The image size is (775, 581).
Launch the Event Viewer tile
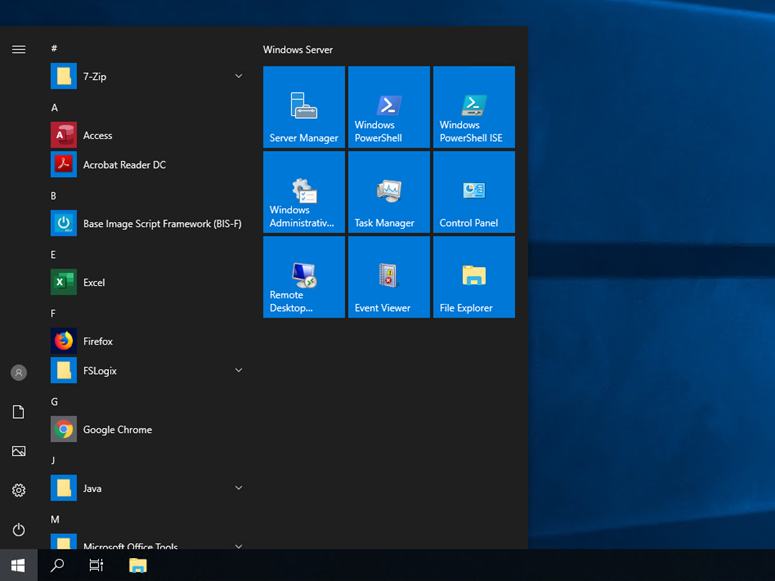pos(389,277)
